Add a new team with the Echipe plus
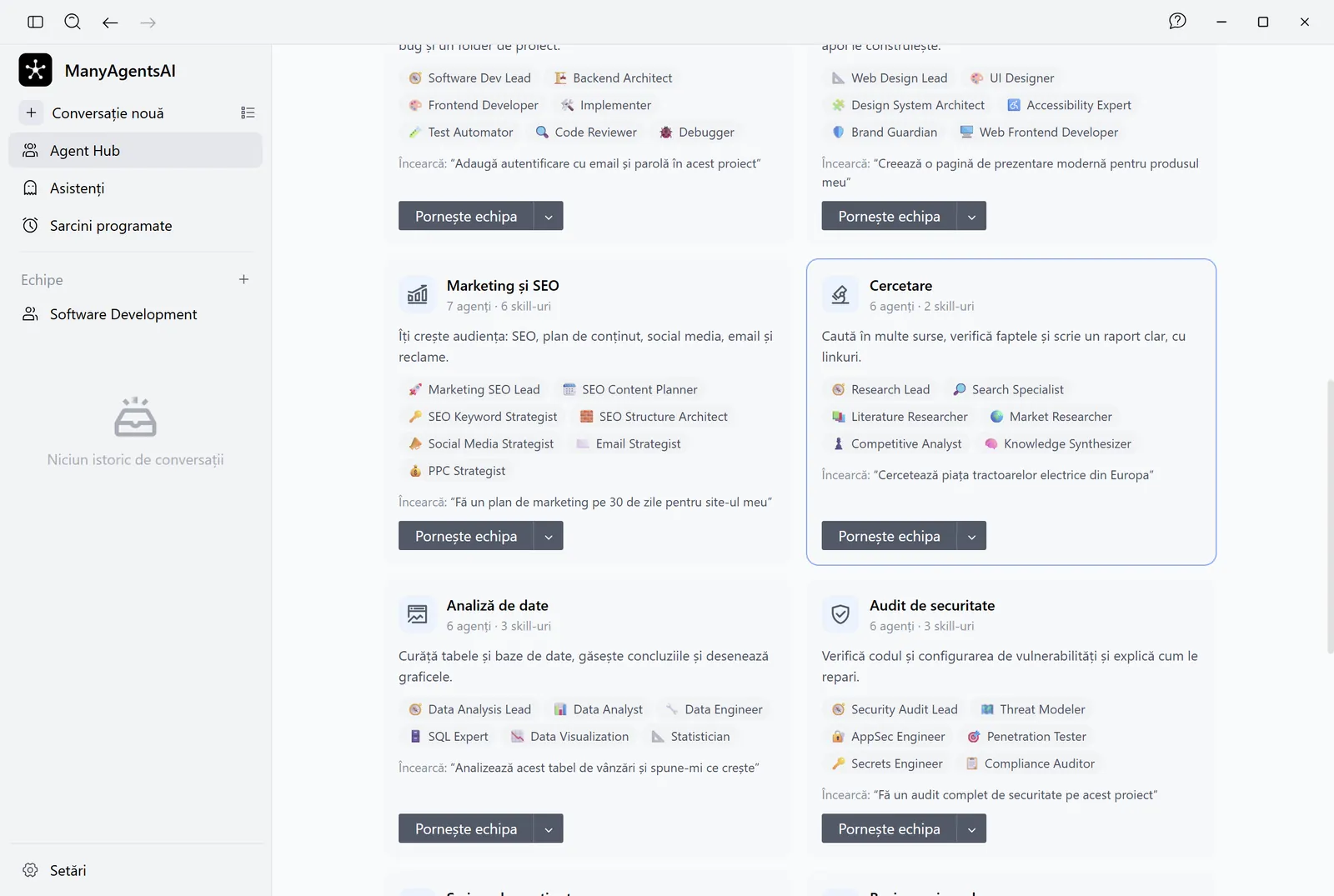 pos(243,279)
